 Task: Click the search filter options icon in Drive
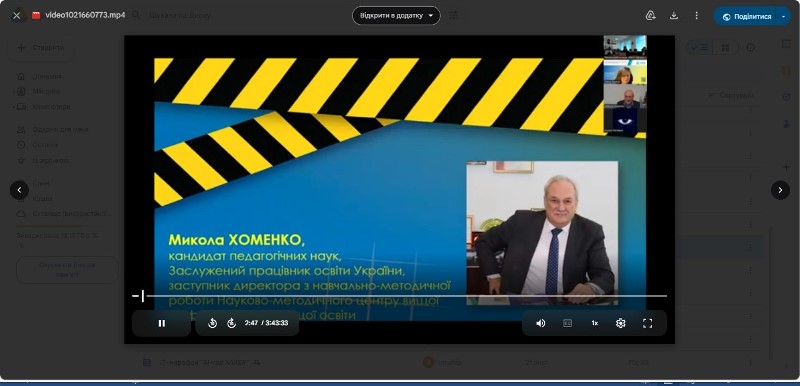[x=453, y=15]
